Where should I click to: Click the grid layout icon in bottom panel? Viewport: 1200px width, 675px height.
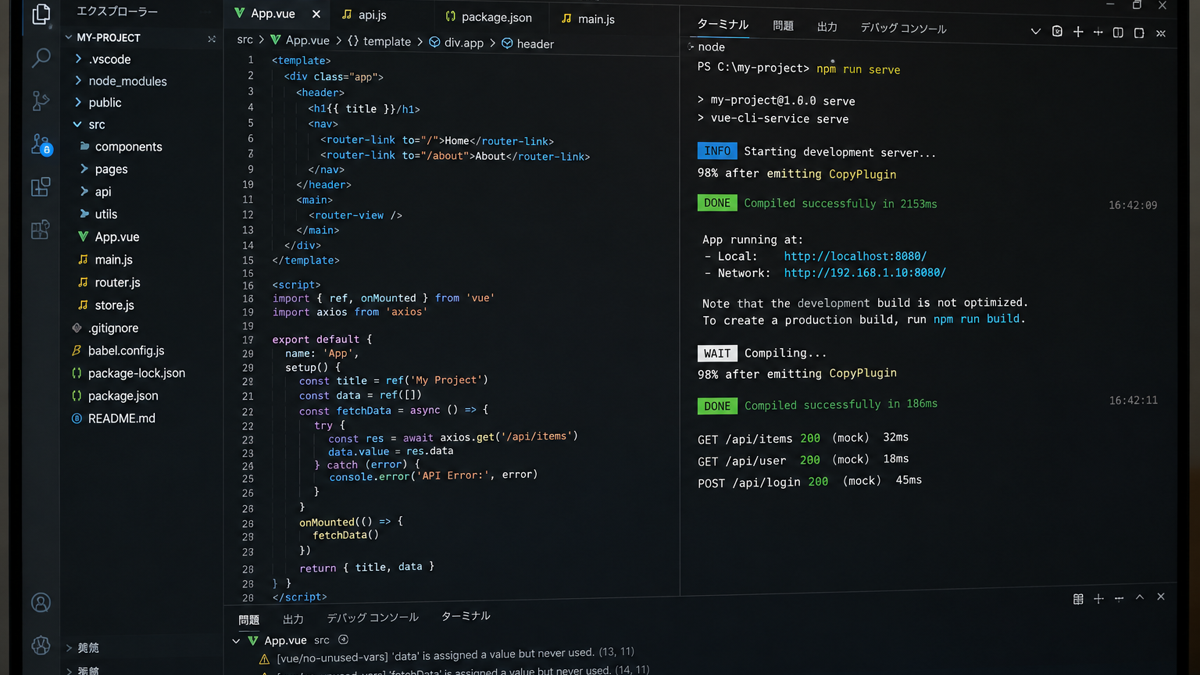pyautogui.click(x=1078, y=599)
